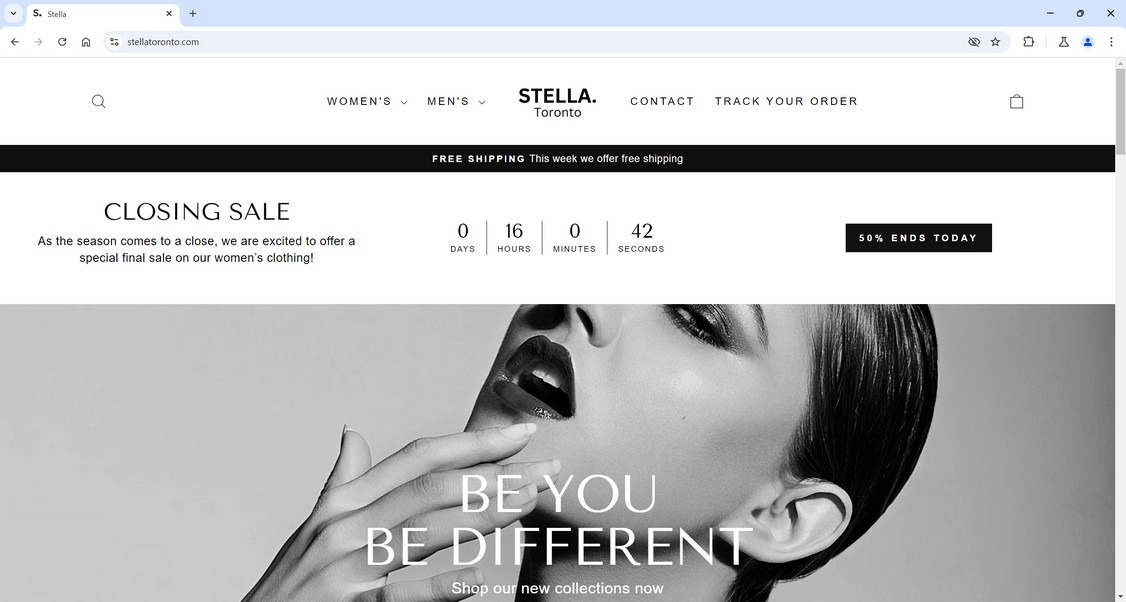
Task: Open the extensions puzzle icon
Action: click(x=1028, y=42)
